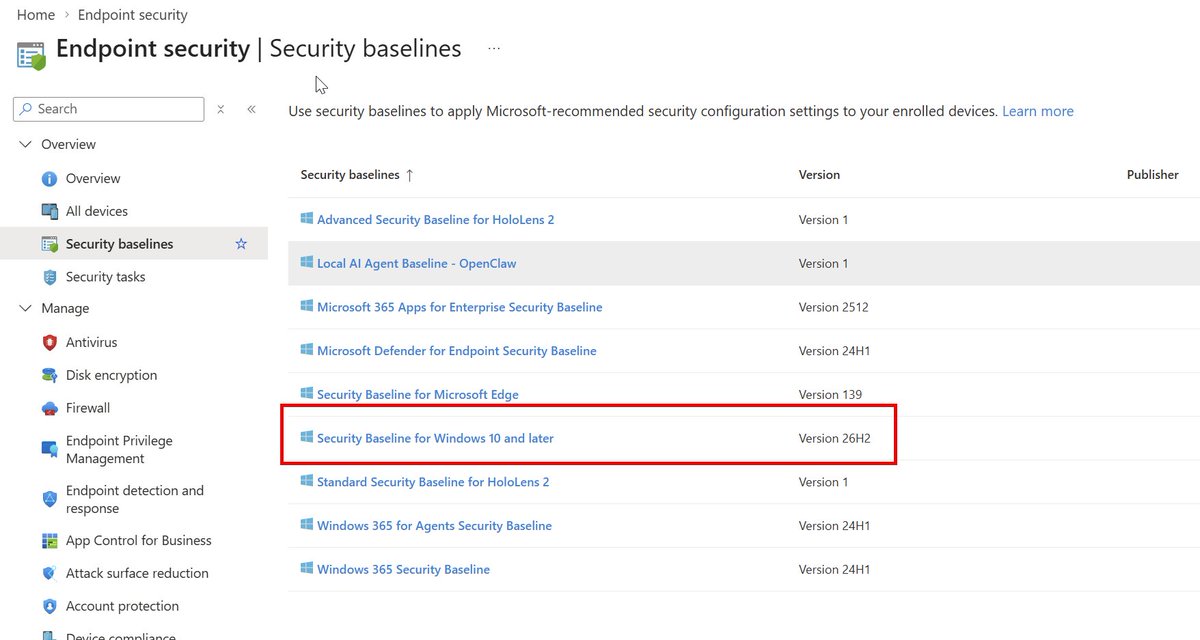Go to Home breadcrumb
The image size is (1200, 640).
pyautogui.click(x=36, y=15)
